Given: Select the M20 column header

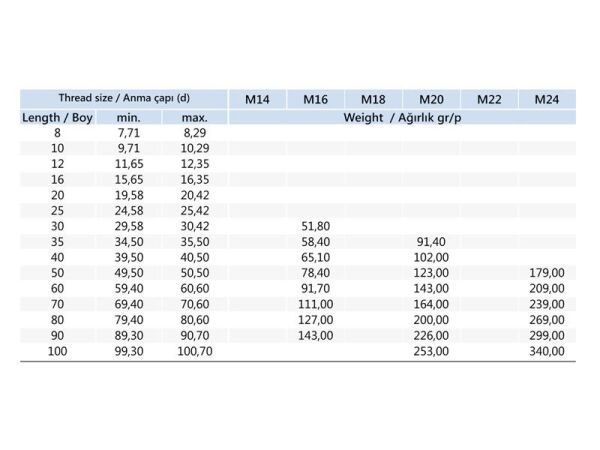Looking at the screenshot, I should tap(431, 99).
